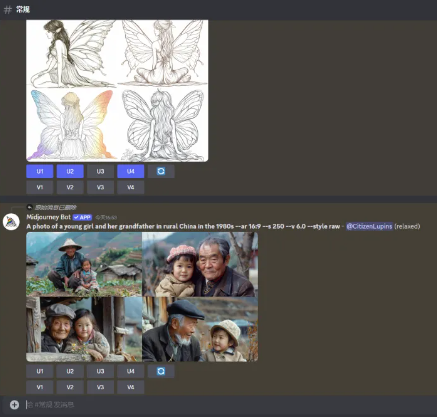Click U3 button under fairy grid
This screenshot has height=417, width=437.
pyautogui.click(x=100, y=171)
